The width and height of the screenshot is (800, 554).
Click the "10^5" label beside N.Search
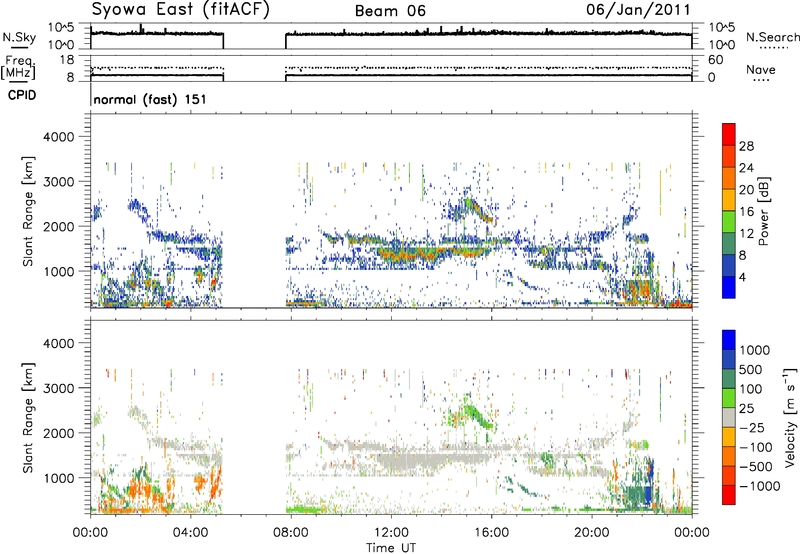722,28
